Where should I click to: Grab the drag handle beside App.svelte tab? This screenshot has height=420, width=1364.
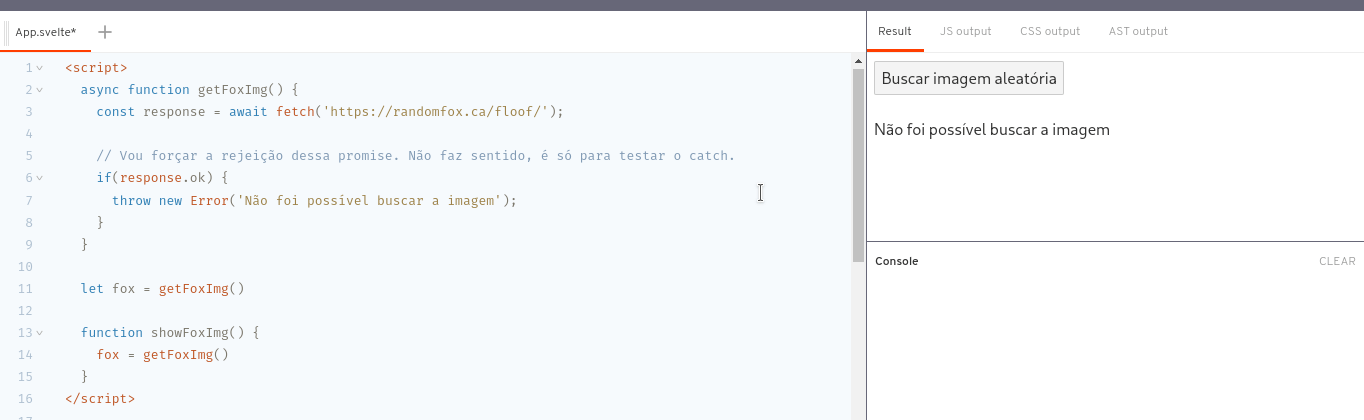(x=8, y=32)
